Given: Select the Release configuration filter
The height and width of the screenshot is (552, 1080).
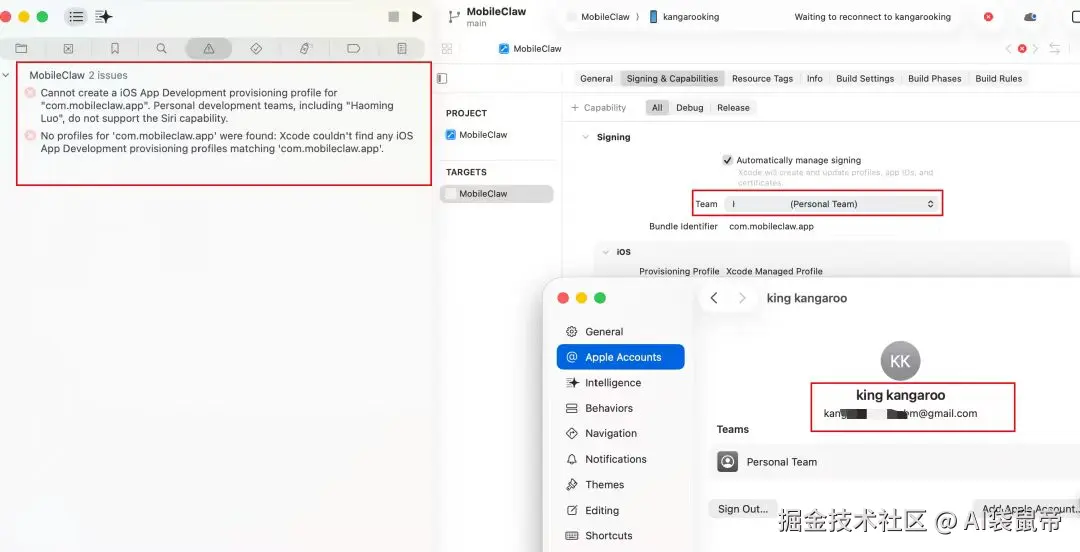Looking at the screenshot, I should [x=733, y=108].
